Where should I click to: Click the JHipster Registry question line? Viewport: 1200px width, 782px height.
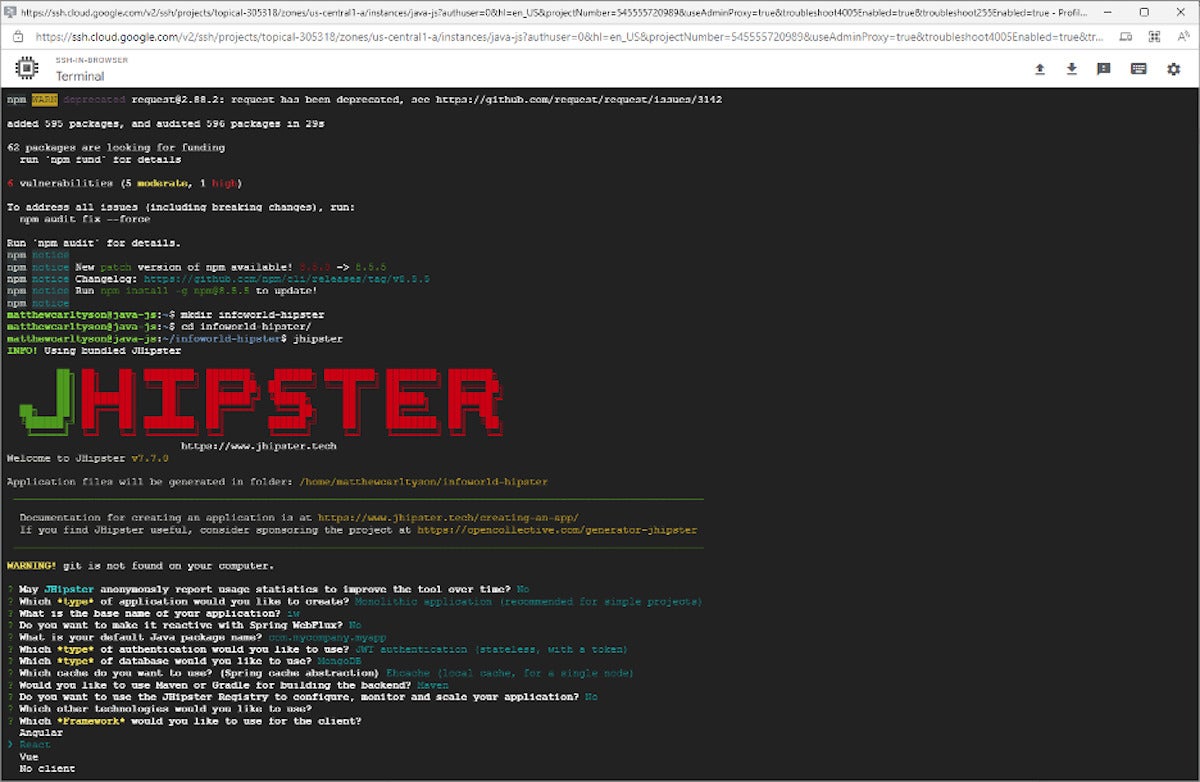click(x=302, y=697)
